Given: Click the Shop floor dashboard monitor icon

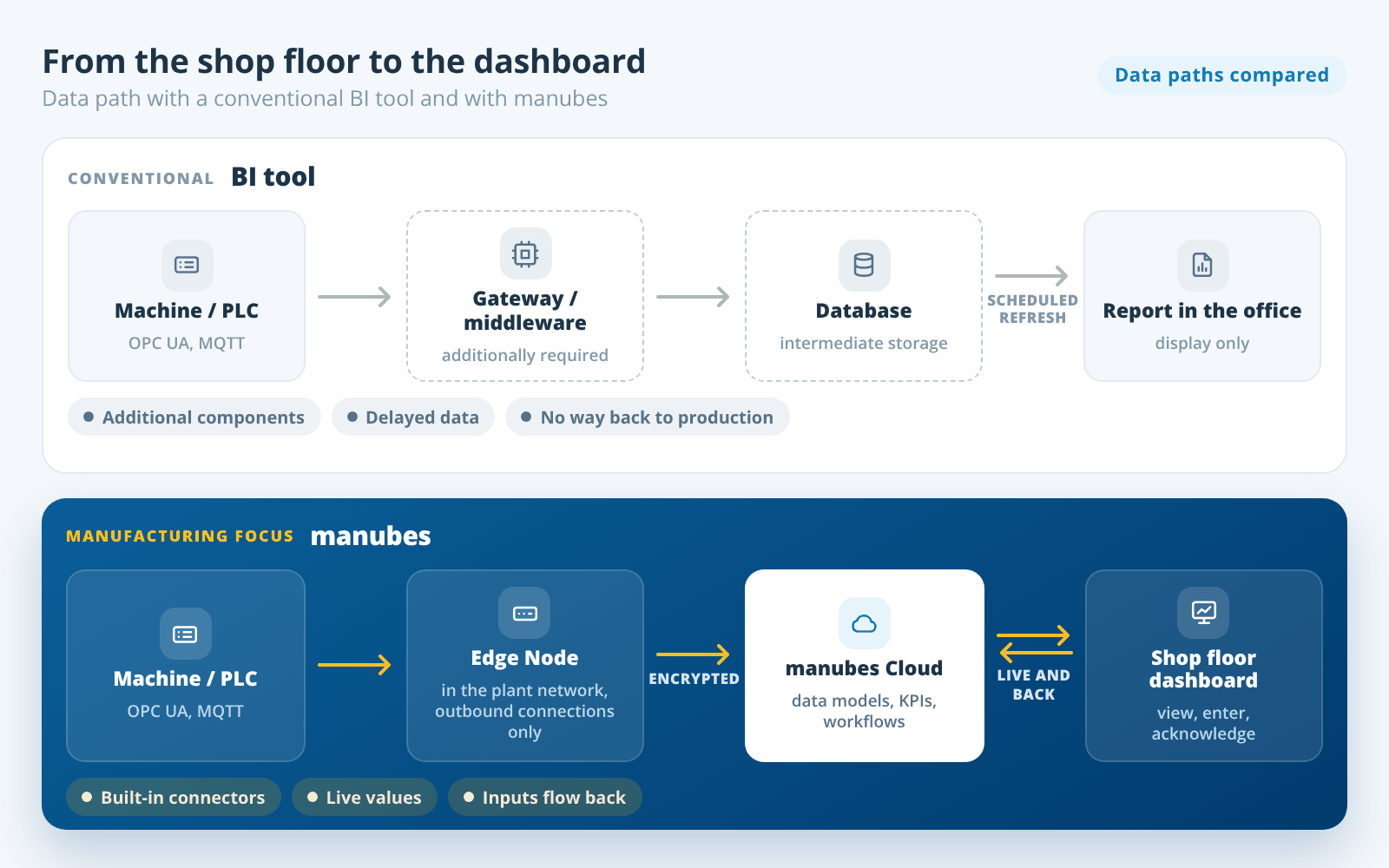Looking at the screenshot, I should click(x=1203, y=613).
